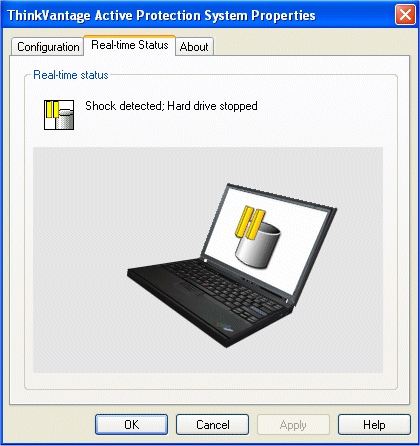The width and height of the screenshot is (420, 446).
Task: Confirm with the OK button
Action: (131, 424)
